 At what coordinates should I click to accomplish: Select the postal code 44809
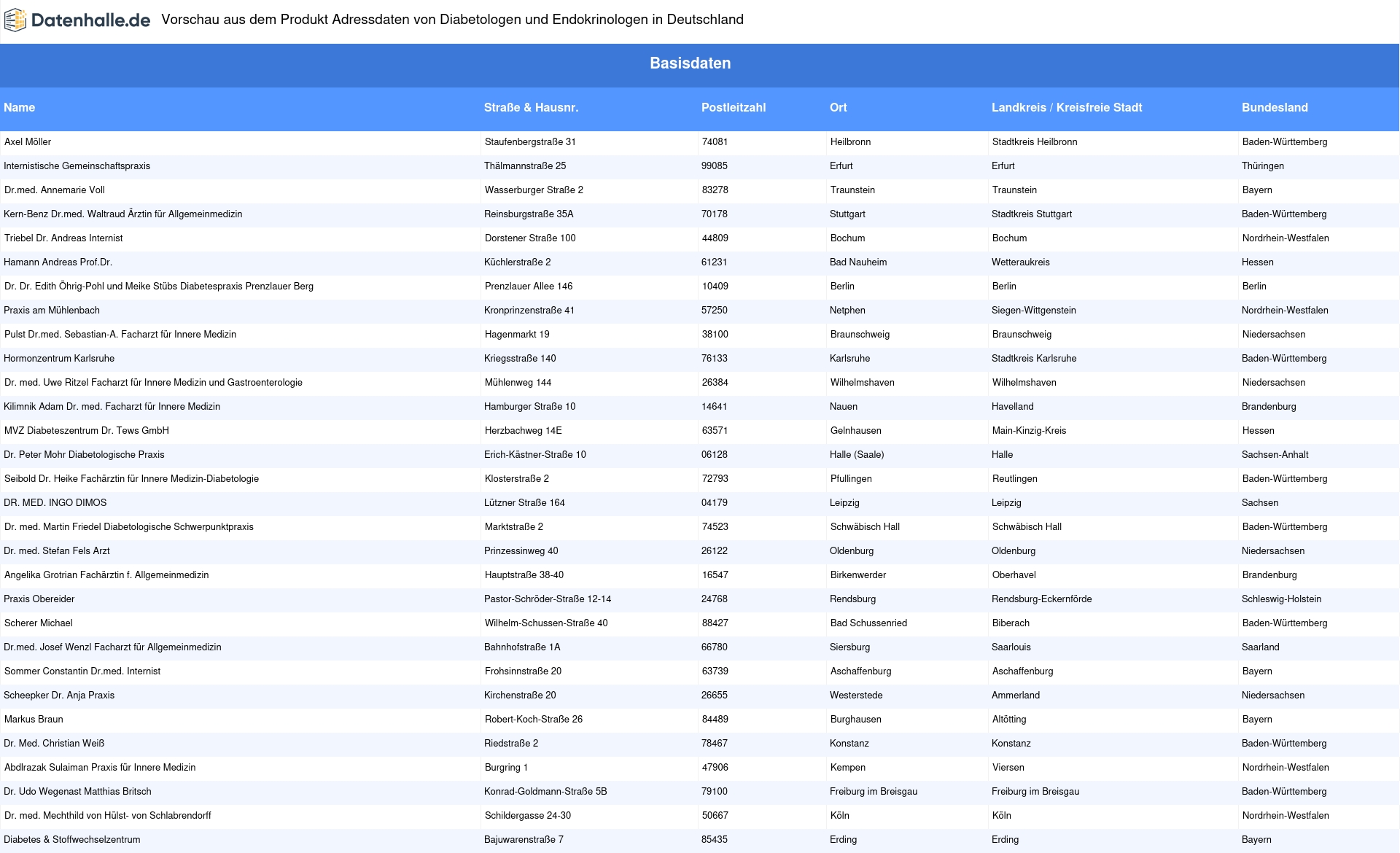tap(715, 238)
